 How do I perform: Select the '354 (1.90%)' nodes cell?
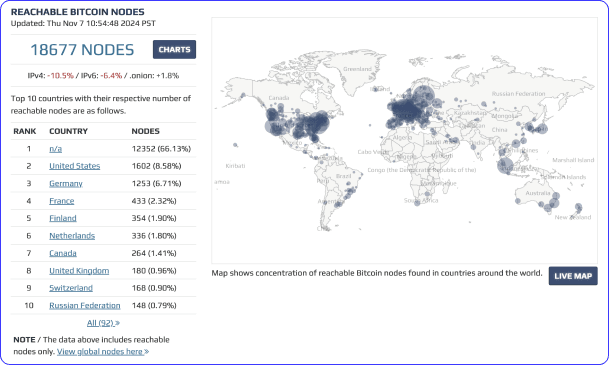(x=154, y=218)
